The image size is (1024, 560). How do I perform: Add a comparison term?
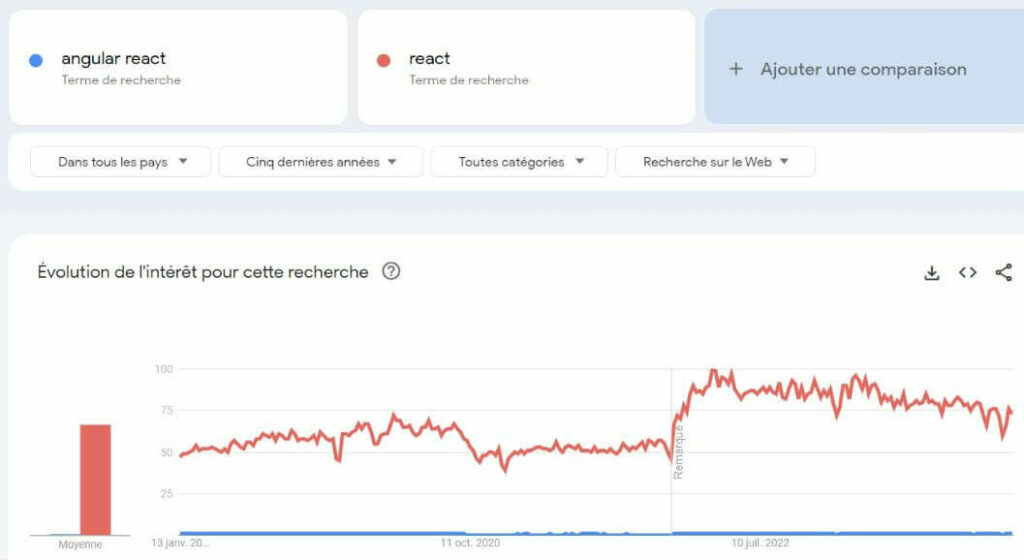[x=863, y=67]
